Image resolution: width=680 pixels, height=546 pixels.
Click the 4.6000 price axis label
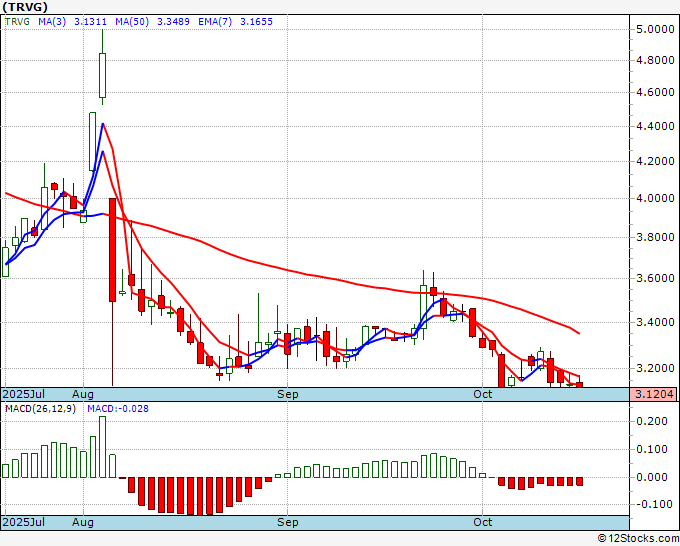655,92
